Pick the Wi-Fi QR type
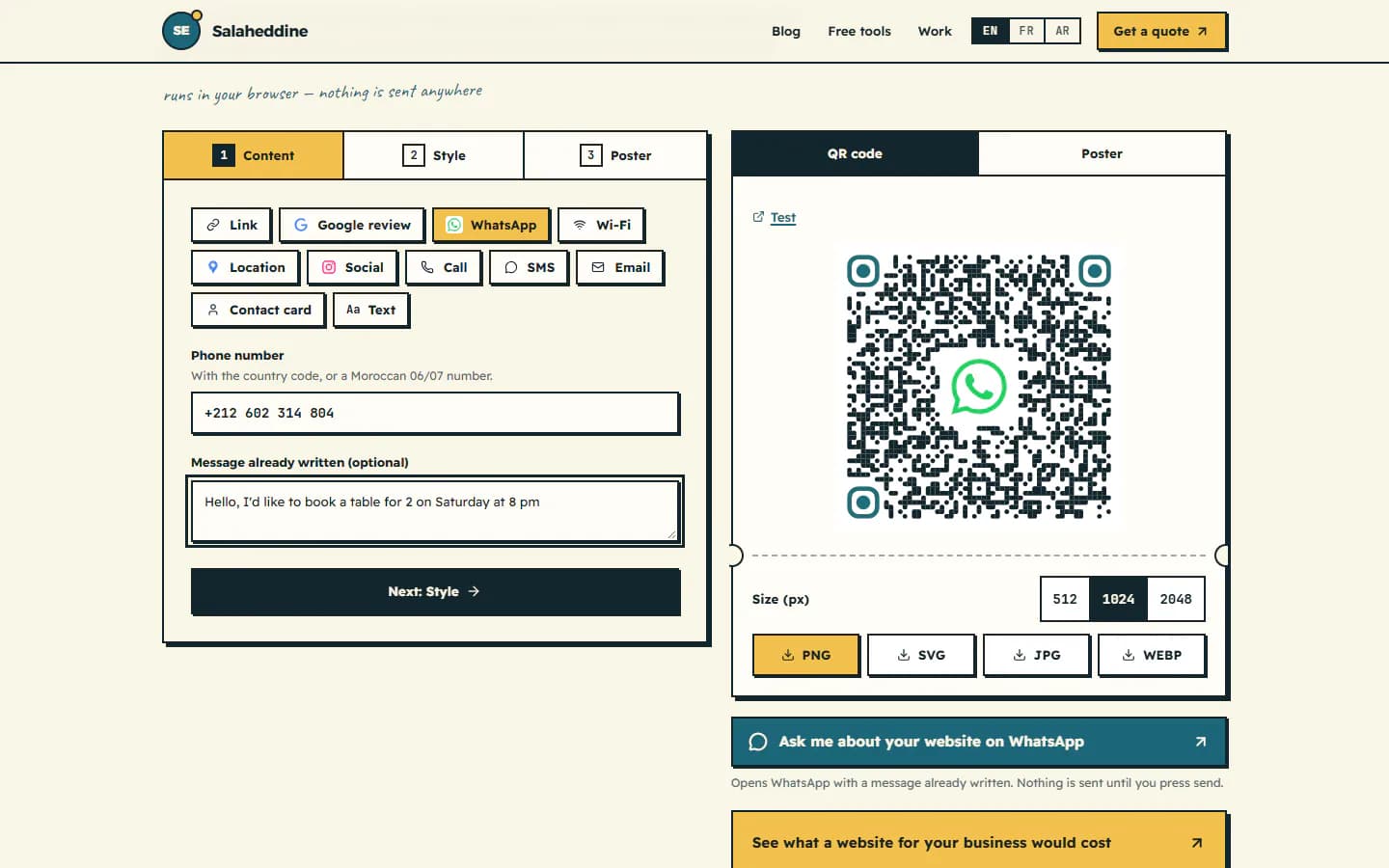 (x=601, y=225)
